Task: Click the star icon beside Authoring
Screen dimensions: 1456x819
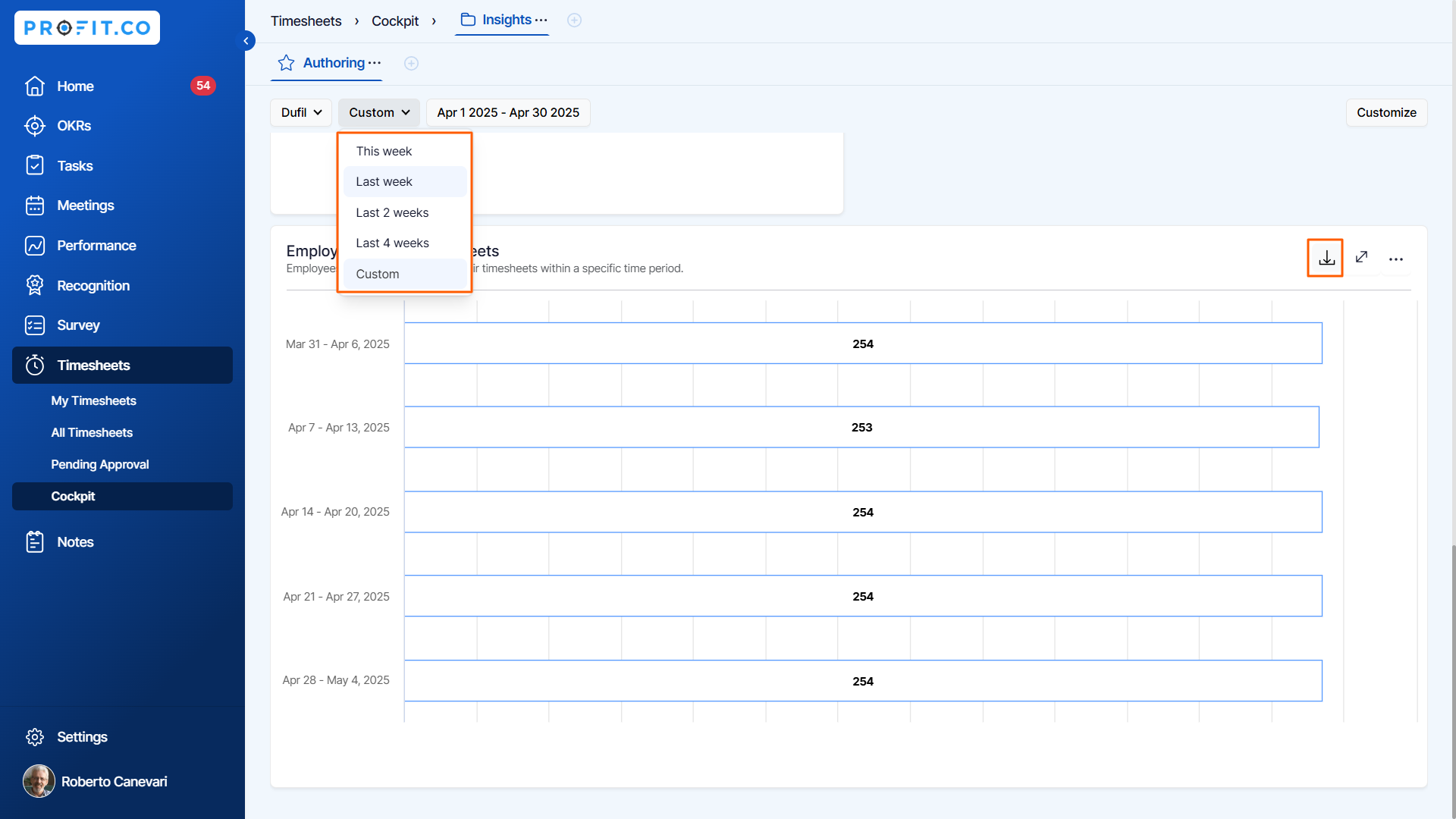Action: coord(286,63)
